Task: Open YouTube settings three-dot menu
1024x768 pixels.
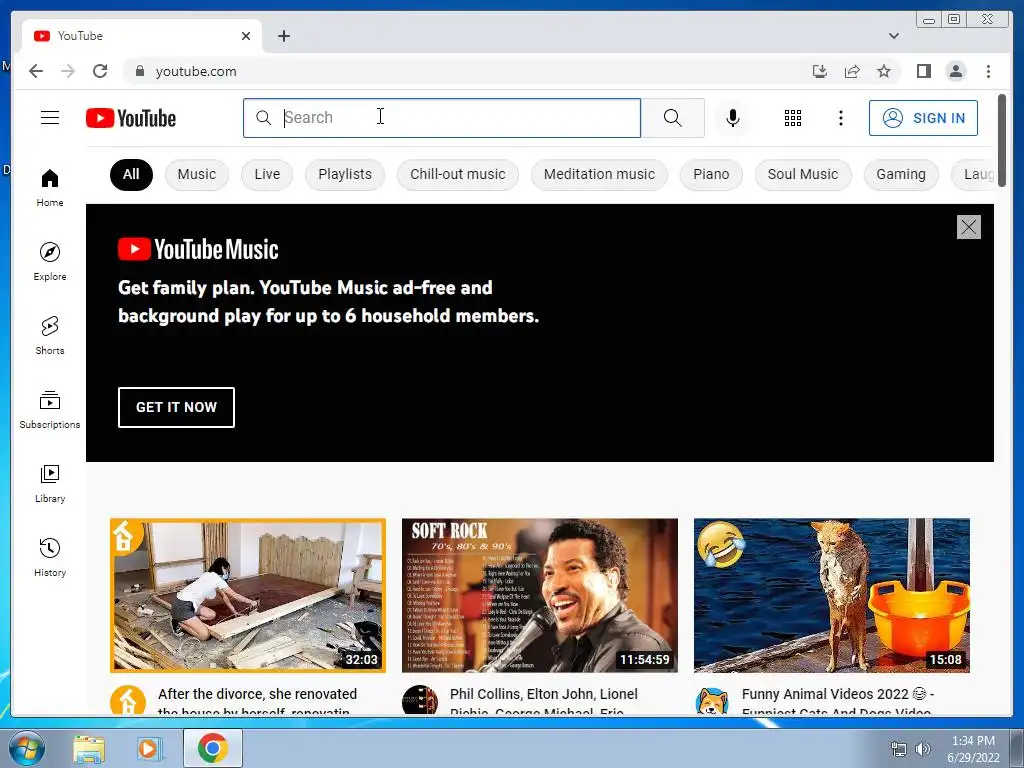Action: click(x=840, y=118)
